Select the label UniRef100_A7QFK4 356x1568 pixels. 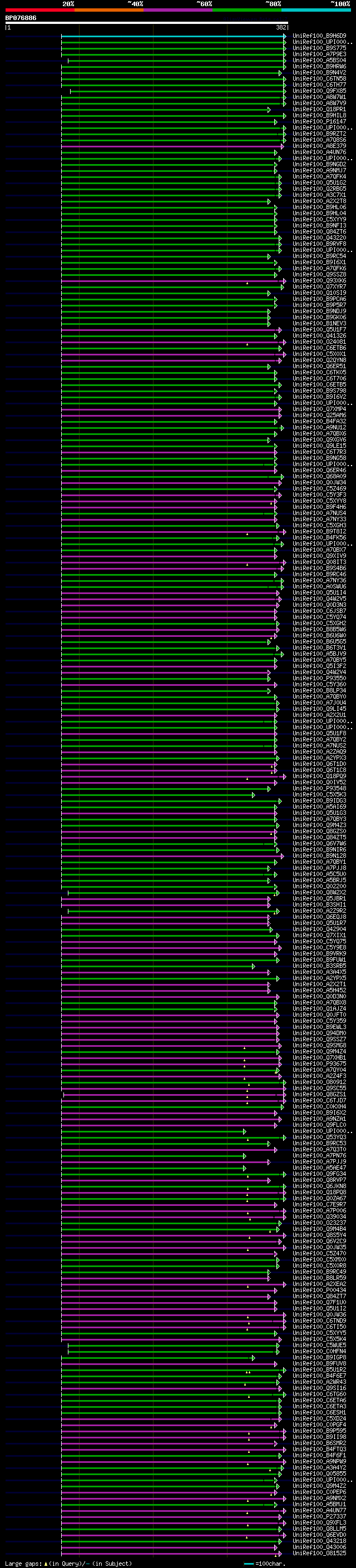[x=319, y=176]
